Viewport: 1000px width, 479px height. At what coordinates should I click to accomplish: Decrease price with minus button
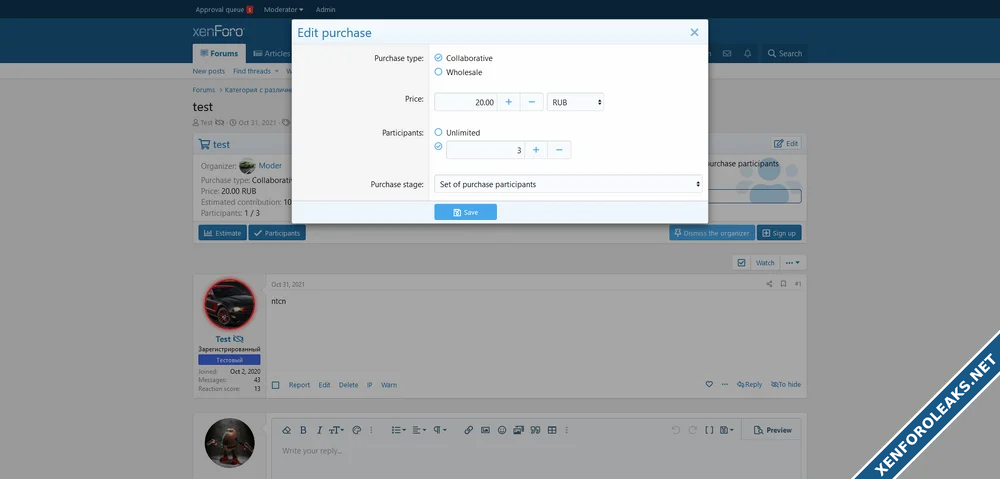(532, 102)
